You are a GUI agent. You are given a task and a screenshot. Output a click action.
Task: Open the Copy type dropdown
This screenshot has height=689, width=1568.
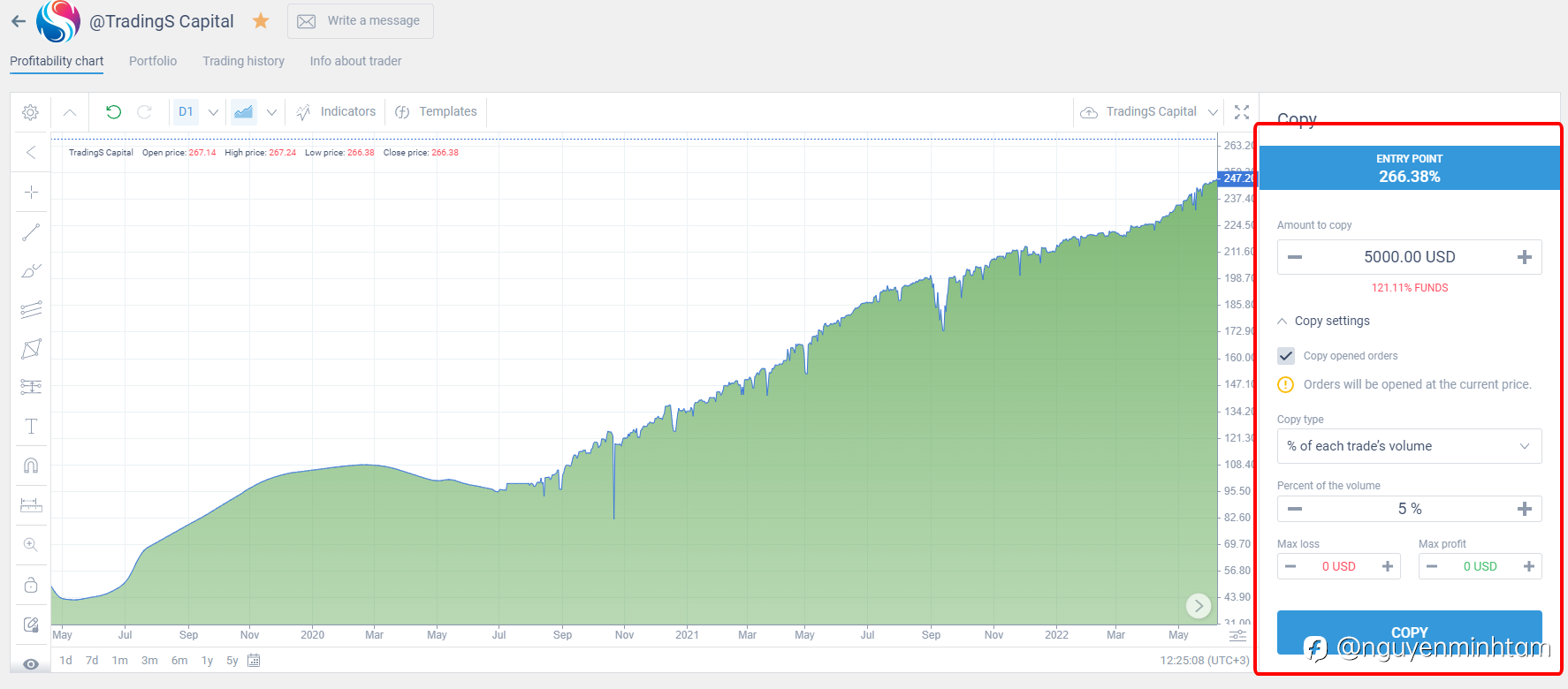tap(1409, 446)
